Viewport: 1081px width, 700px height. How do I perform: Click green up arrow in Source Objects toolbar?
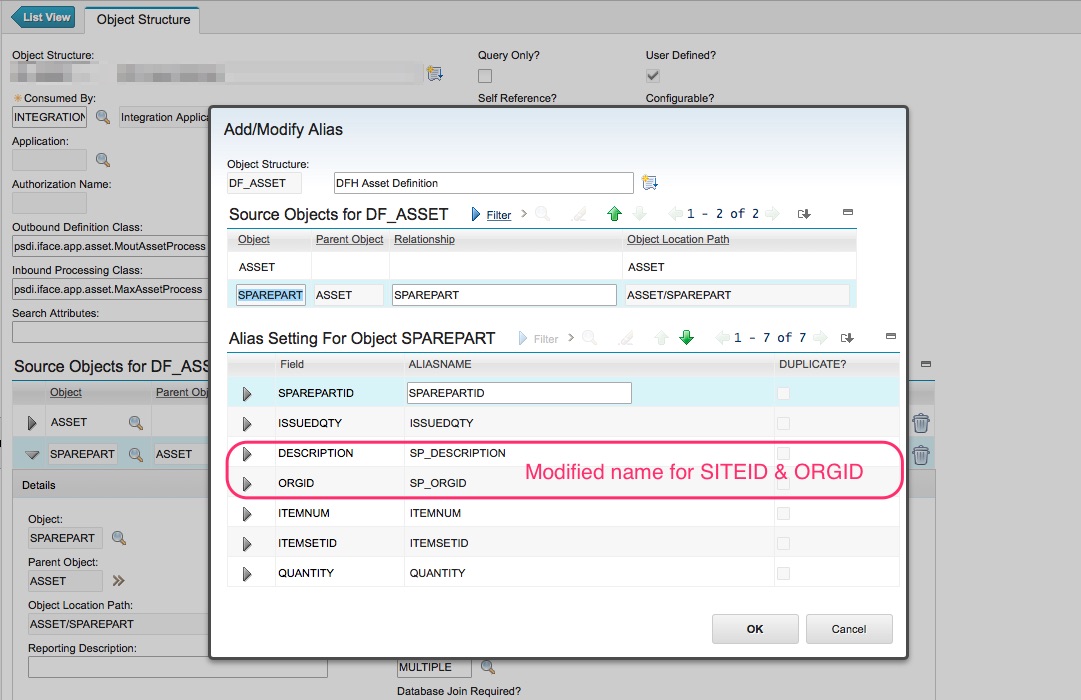pyautogui.click(x=614, y=214)
